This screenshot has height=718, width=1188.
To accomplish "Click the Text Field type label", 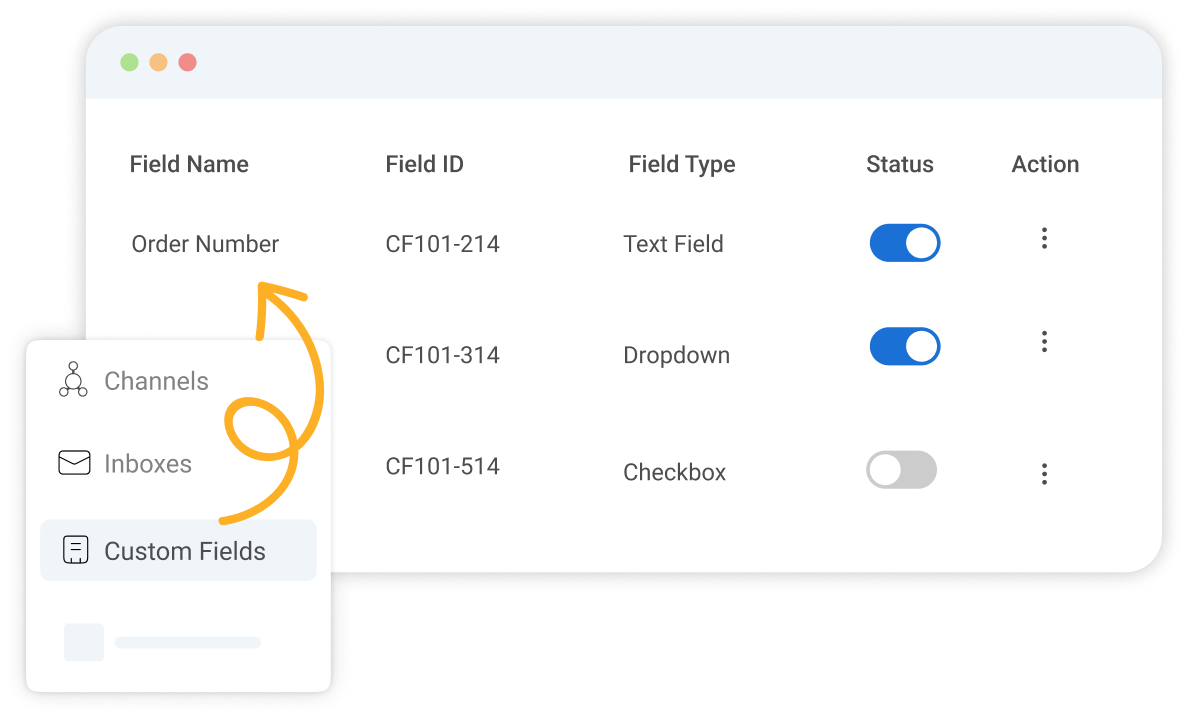I will click(x=673, y=243).
